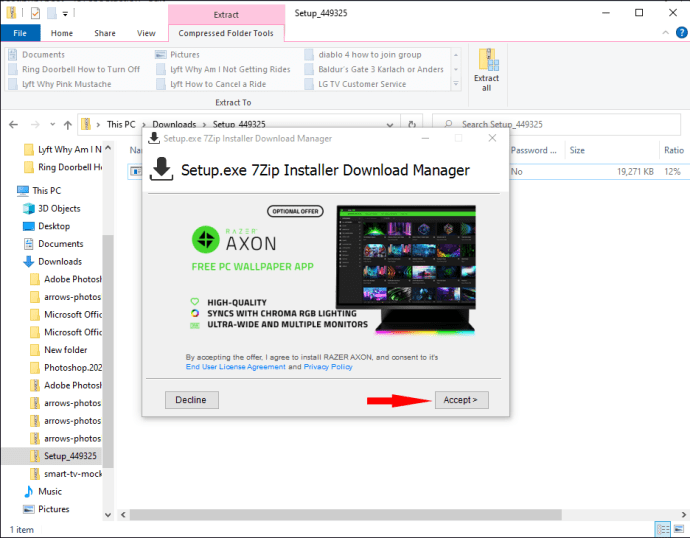Viewport: 690px width, 538px height.
Task: Sort by the Ratio column header
Action: [674, 150]
